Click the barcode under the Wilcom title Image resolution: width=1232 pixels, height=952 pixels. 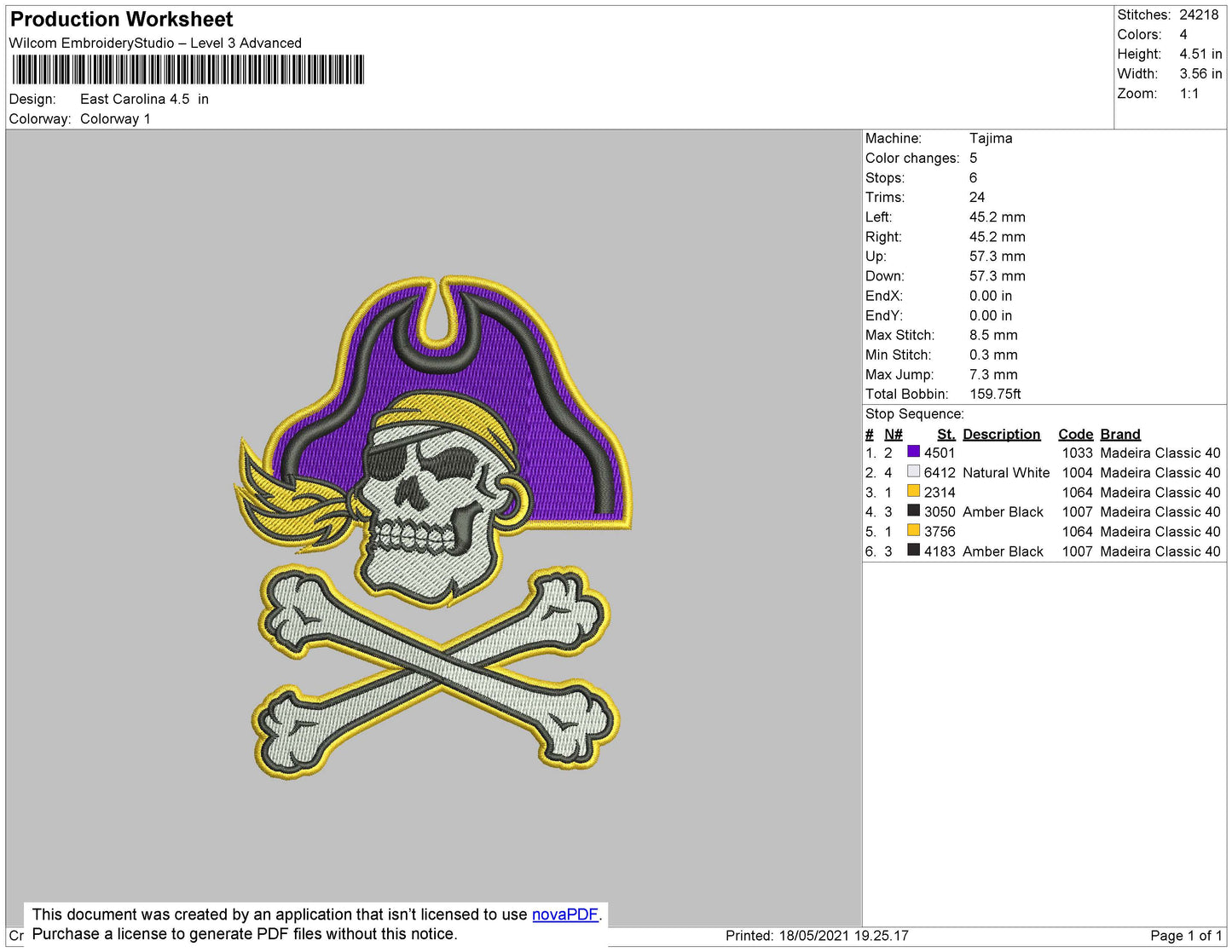[188, 70]
